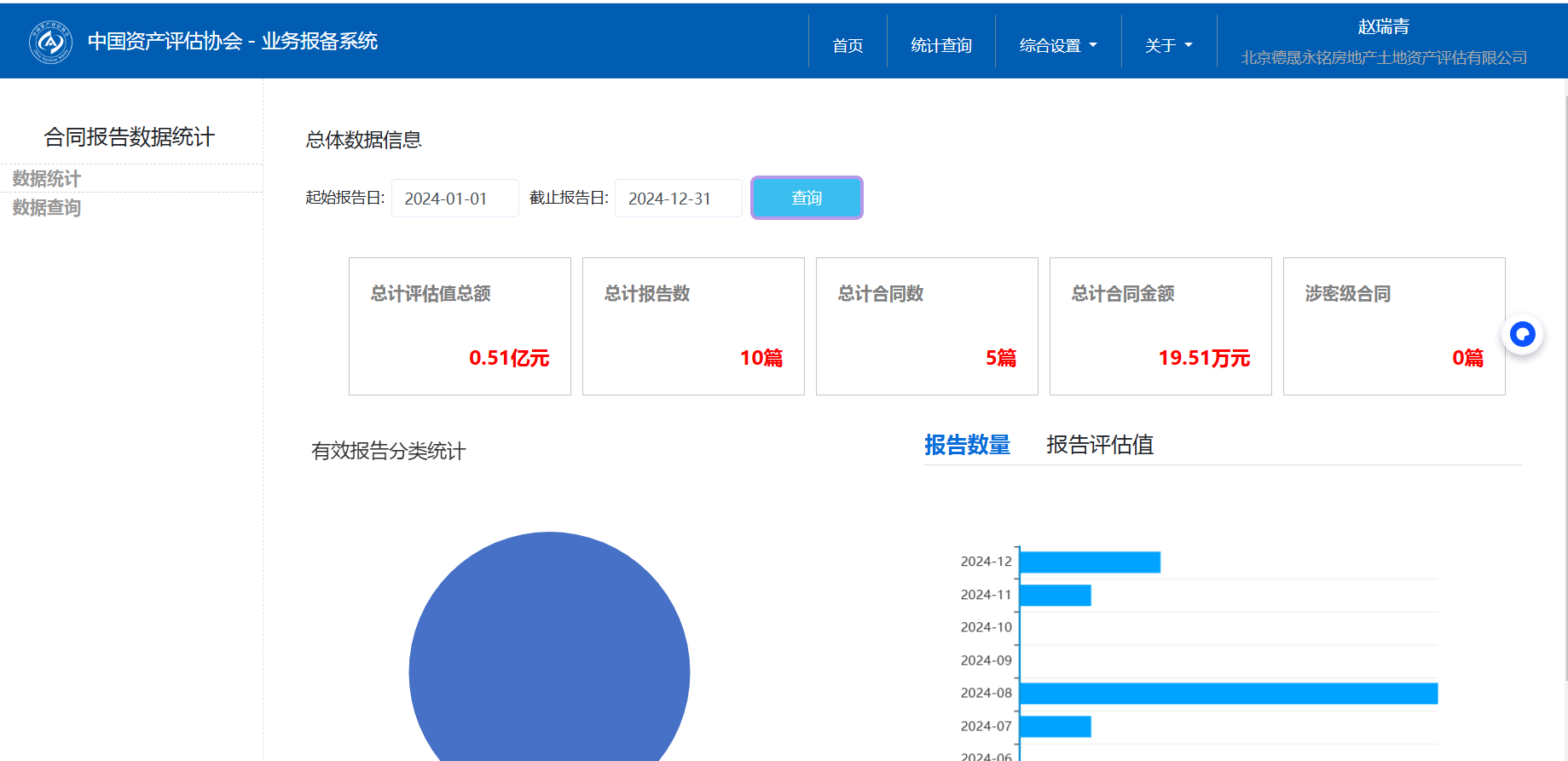Click the 2024-12 bar in chart
This screenshot has width=1568, height=761.
point(1090,562)
